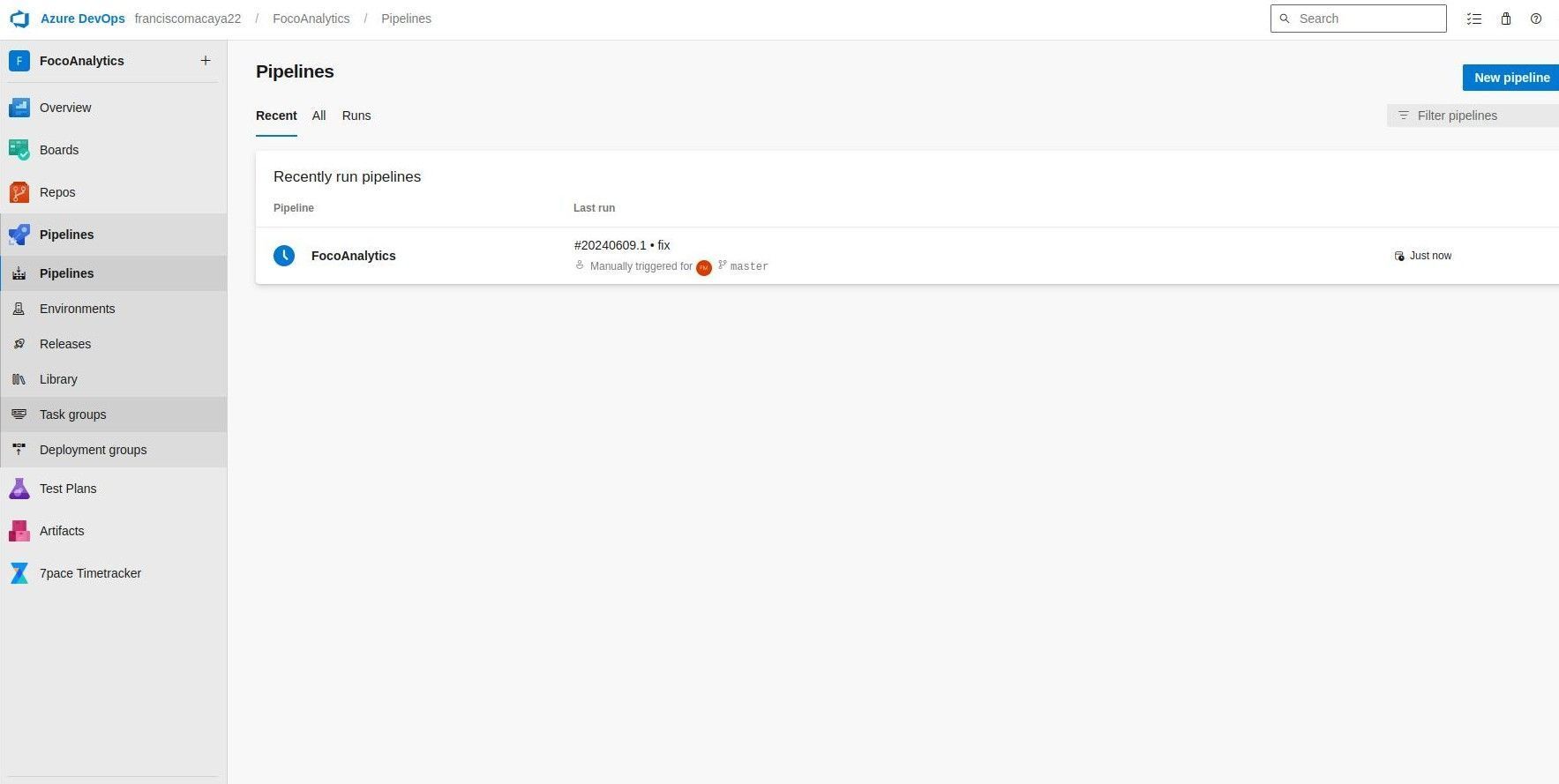Click the Pipelines sub-item icon
1559x784 pixels.
[19, 273]
